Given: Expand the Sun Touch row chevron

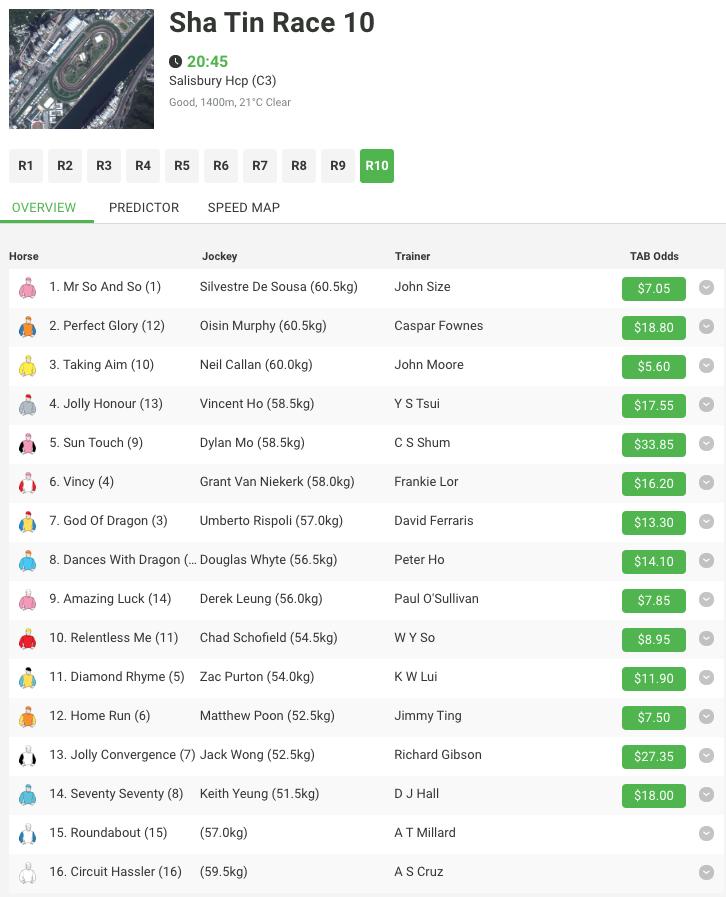Looking at the screenshot, I should click(x=706, y=444).
